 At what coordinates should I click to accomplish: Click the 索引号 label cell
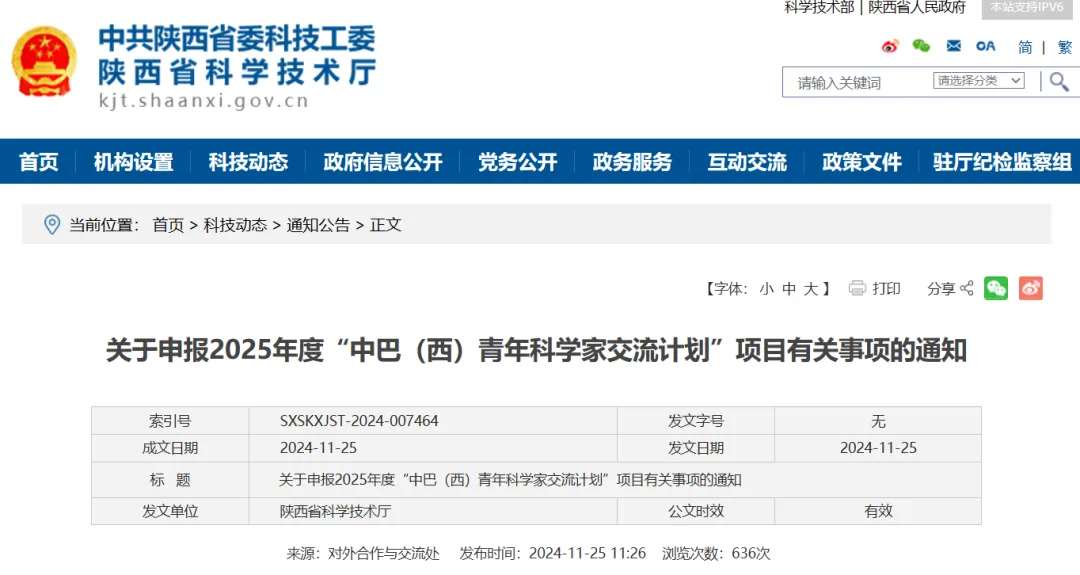(x=170, y=421)
